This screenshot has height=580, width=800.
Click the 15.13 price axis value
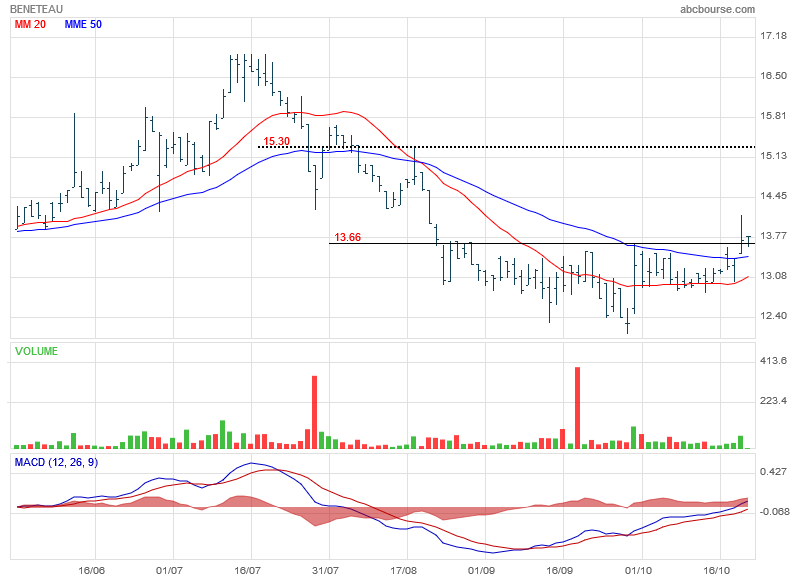773,156
